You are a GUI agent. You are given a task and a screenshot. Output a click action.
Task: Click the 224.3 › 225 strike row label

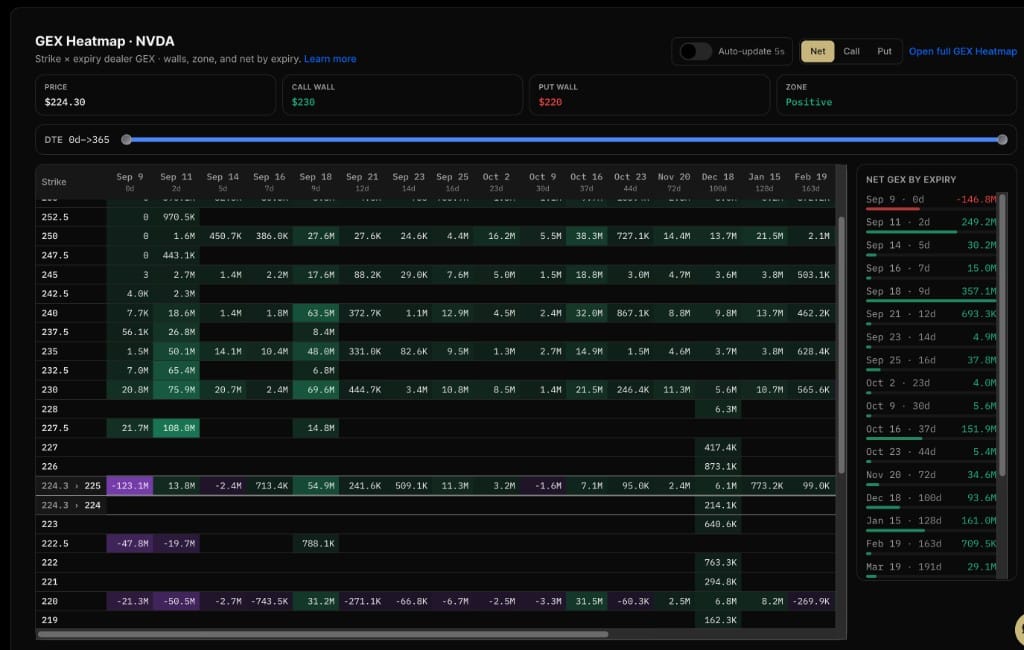71,486
